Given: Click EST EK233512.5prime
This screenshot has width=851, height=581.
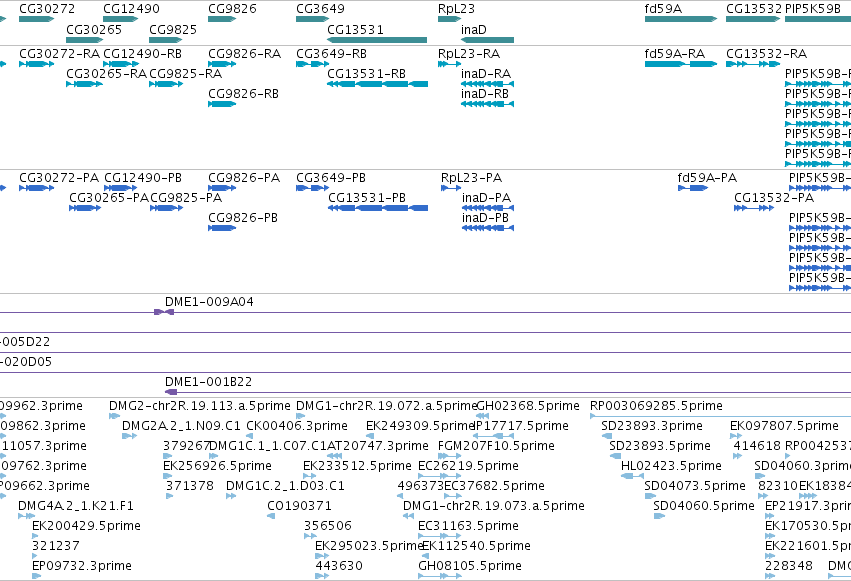Looking at the screenshot, I should [309, 476].
